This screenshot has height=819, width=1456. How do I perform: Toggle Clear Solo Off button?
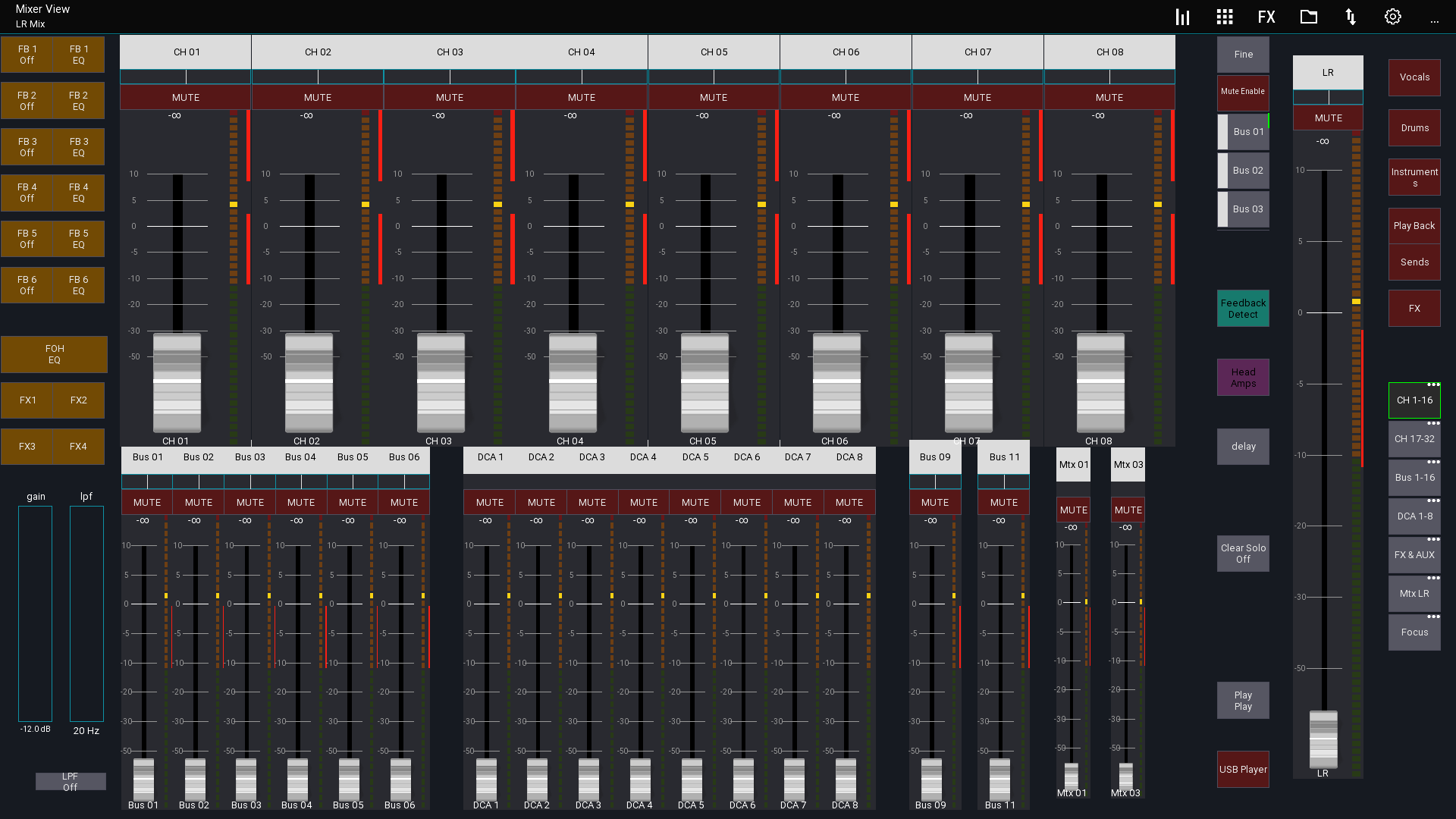(x=1243, y=554)
